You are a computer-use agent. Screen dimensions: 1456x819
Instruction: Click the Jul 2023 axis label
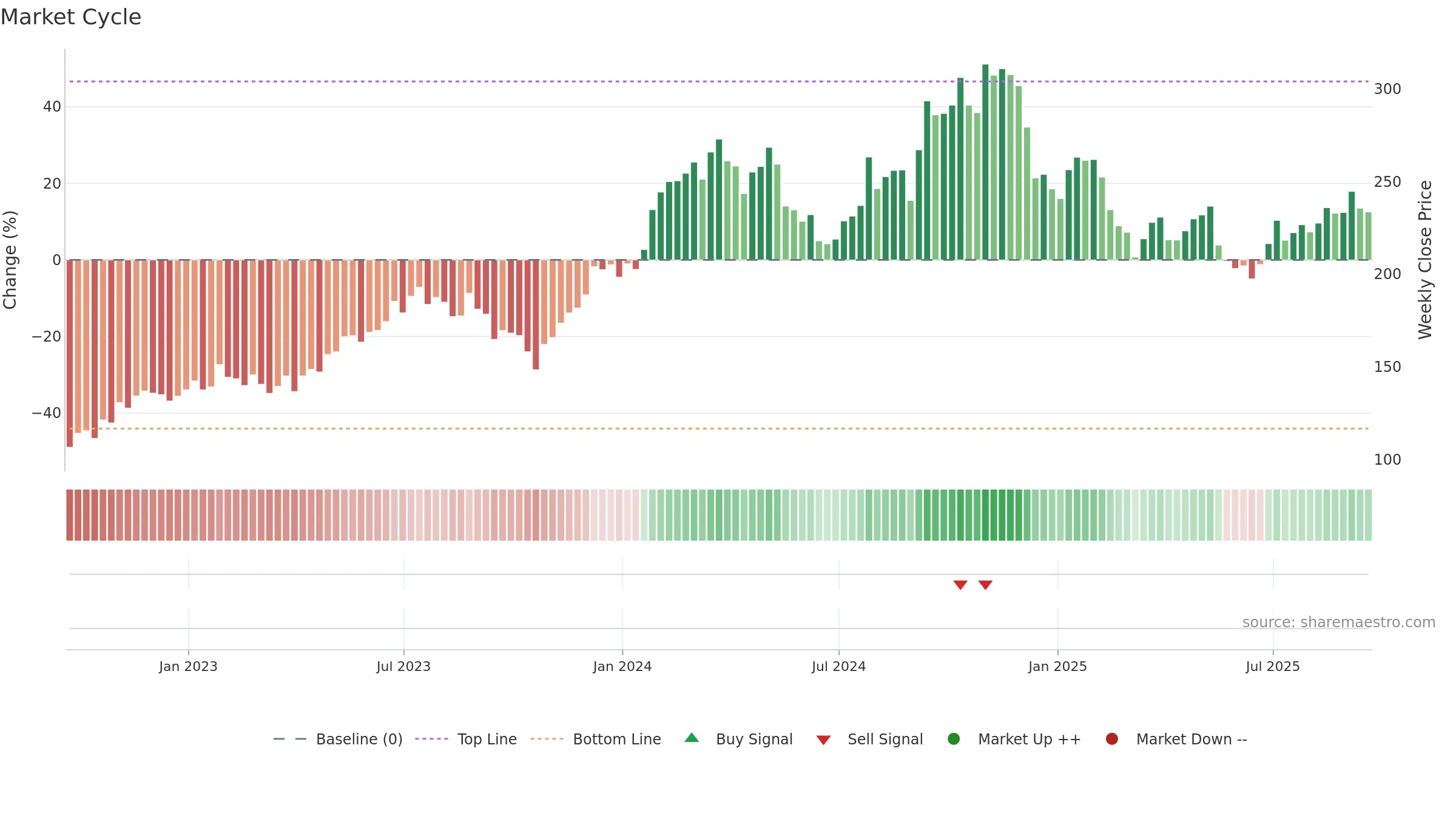point(403,667)
